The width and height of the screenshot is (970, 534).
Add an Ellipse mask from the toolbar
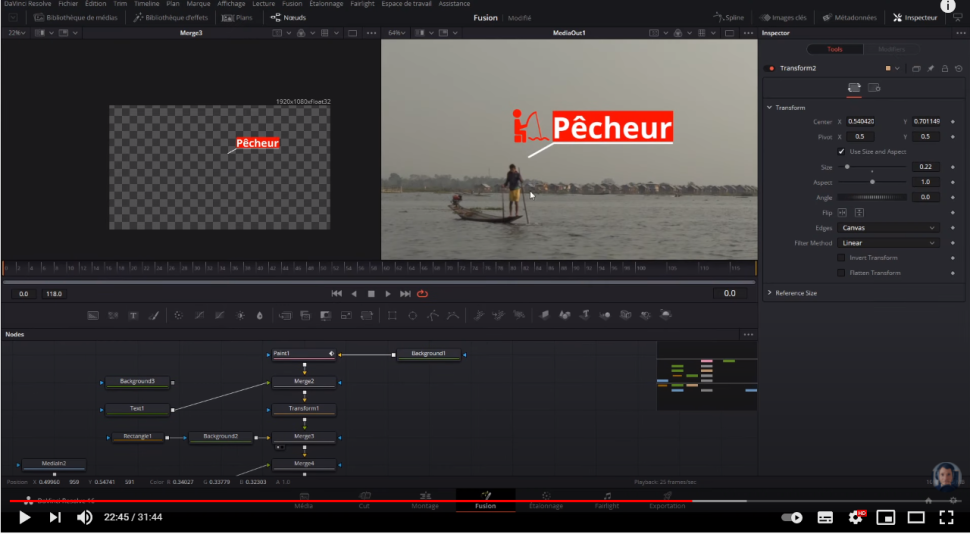[413, 316]
